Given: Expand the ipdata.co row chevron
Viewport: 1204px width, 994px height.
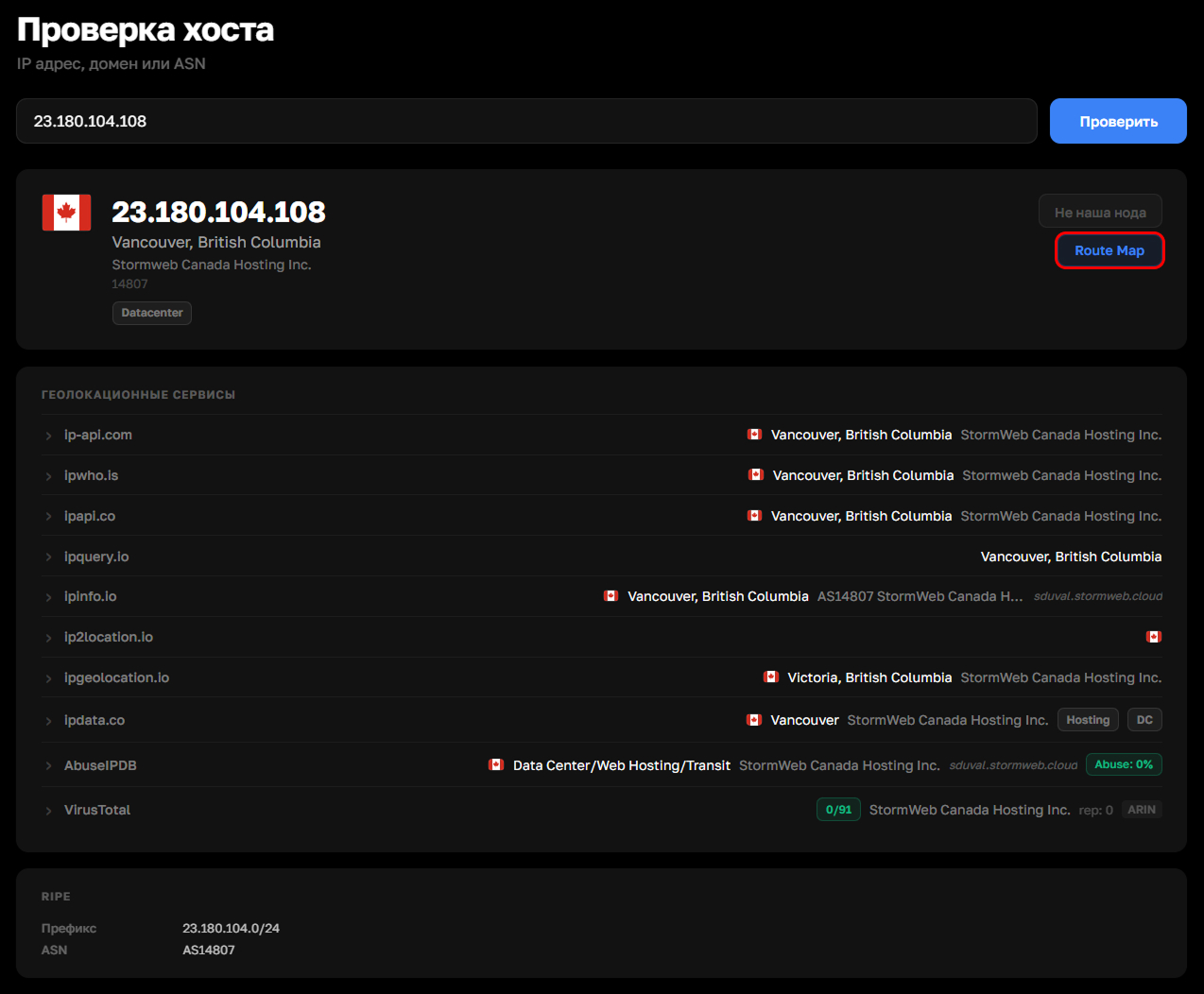Looking at the screenshot, I should click(48, 721).
